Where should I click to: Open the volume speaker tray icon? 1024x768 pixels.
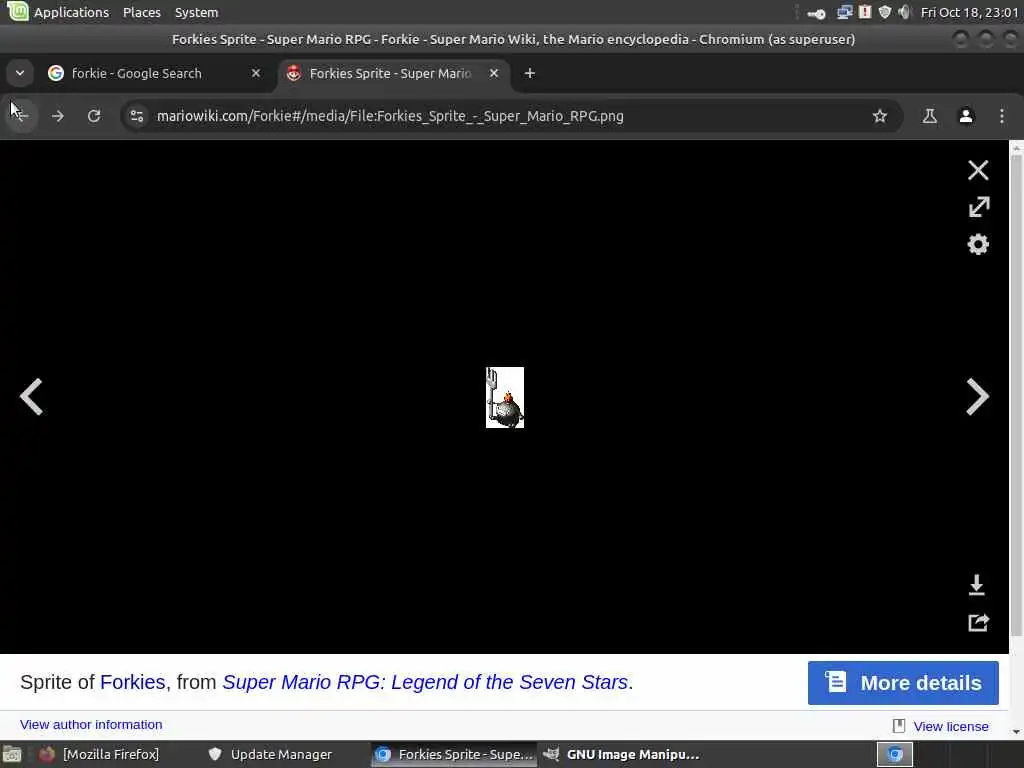pyautogui.click(x=904, y=12)
